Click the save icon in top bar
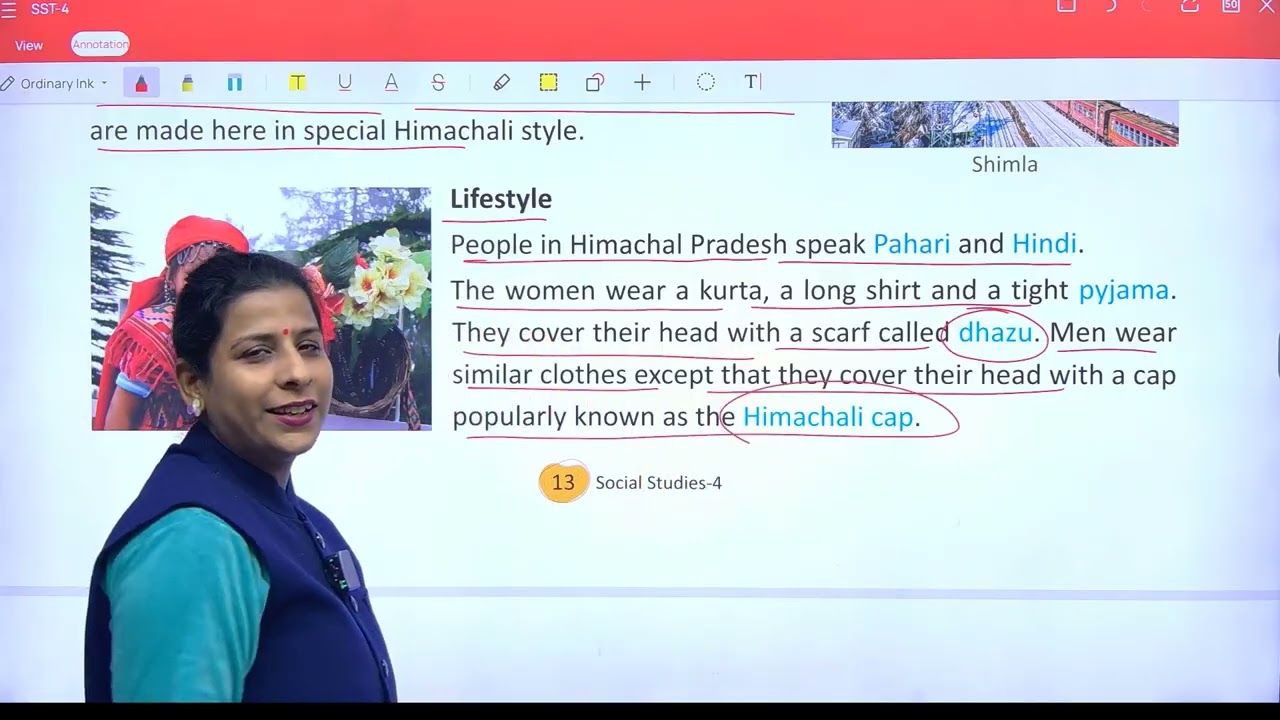This screenshot has height=720, width=1280. pyautogui.click(x=1067, y=7)
